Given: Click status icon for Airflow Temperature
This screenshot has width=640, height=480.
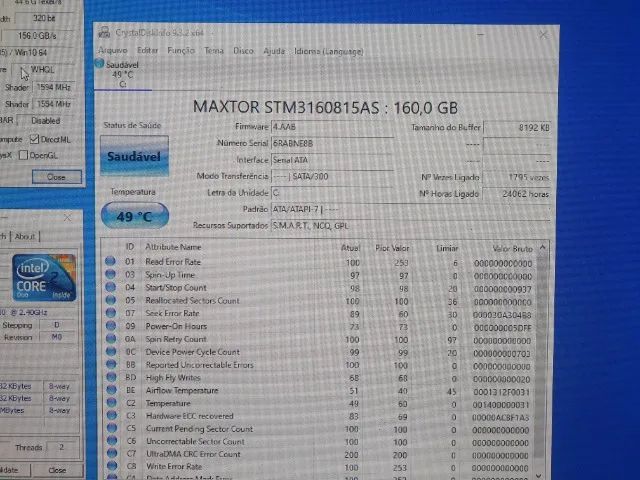Looking at the screenshot, I should 111,390.
